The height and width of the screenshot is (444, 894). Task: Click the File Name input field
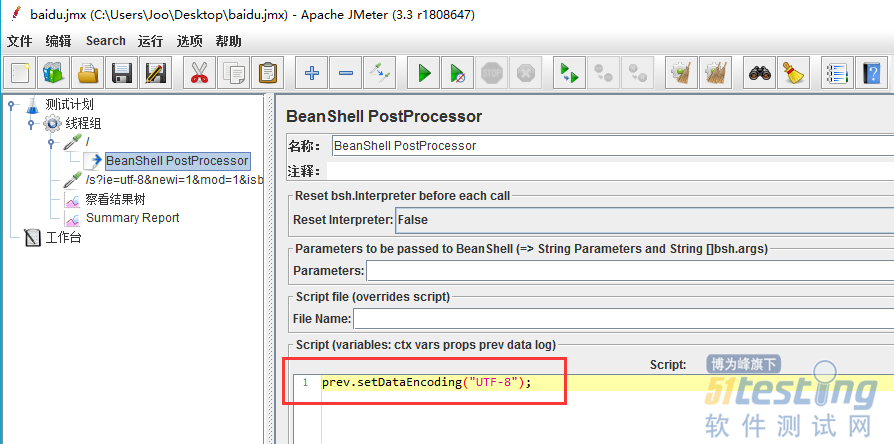(623, 319)
